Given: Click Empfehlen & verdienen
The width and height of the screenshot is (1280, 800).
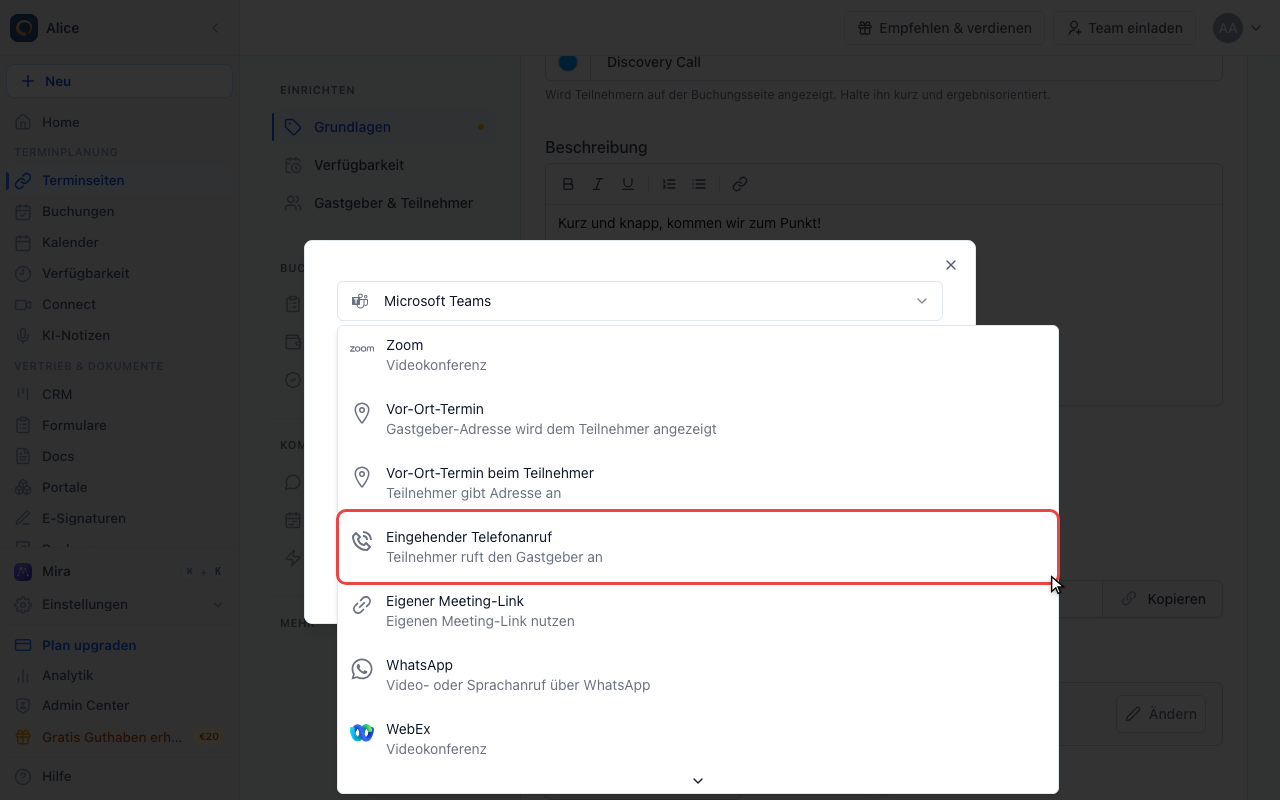Looking at the screenshot, I should click(944, 28).
